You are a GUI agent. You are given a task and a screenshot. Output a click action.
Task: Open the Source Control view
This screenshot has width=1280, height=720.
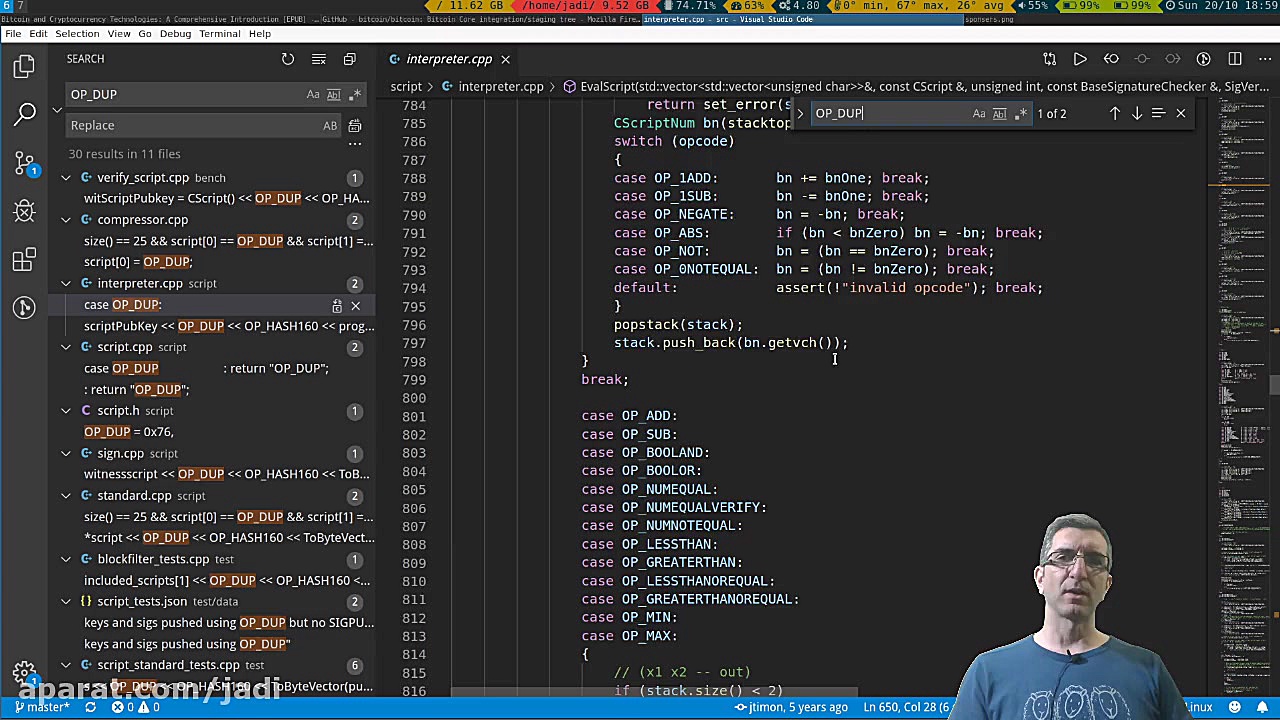(x=24, y=163)
